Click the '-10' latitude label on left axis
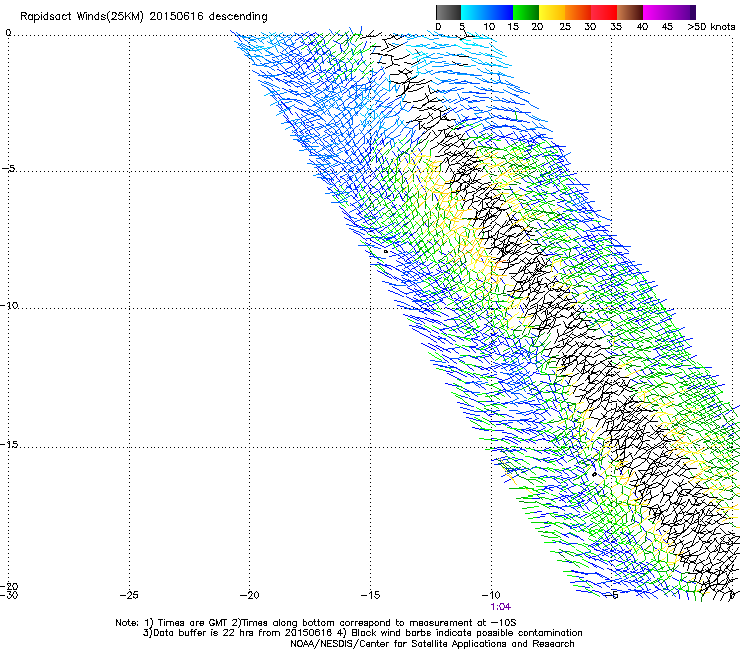740x650 pixels. click(9, 305)
